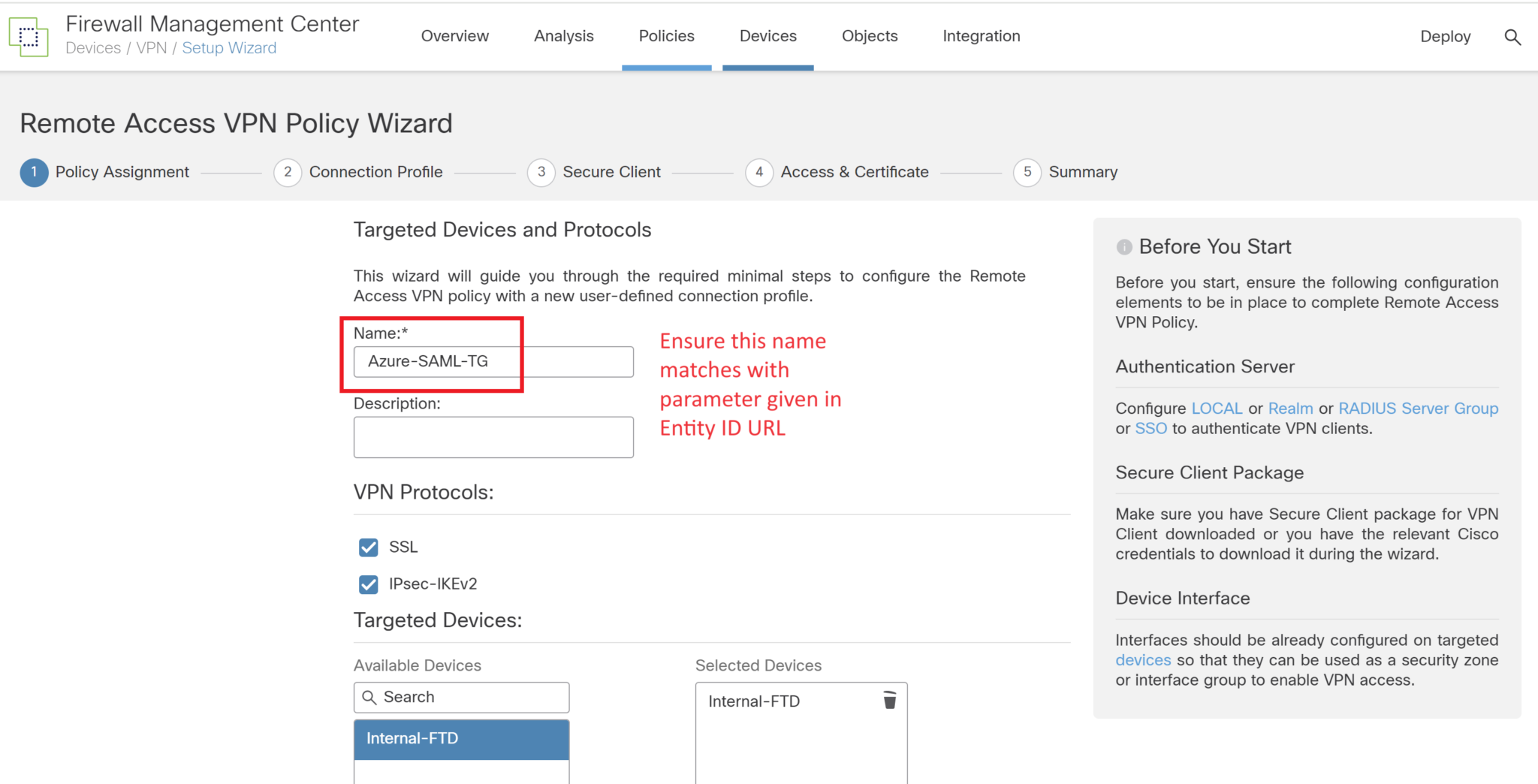1538x784 pixels.
Task: Click wizard step 5 Summary circle
Action: (1027, 172)
